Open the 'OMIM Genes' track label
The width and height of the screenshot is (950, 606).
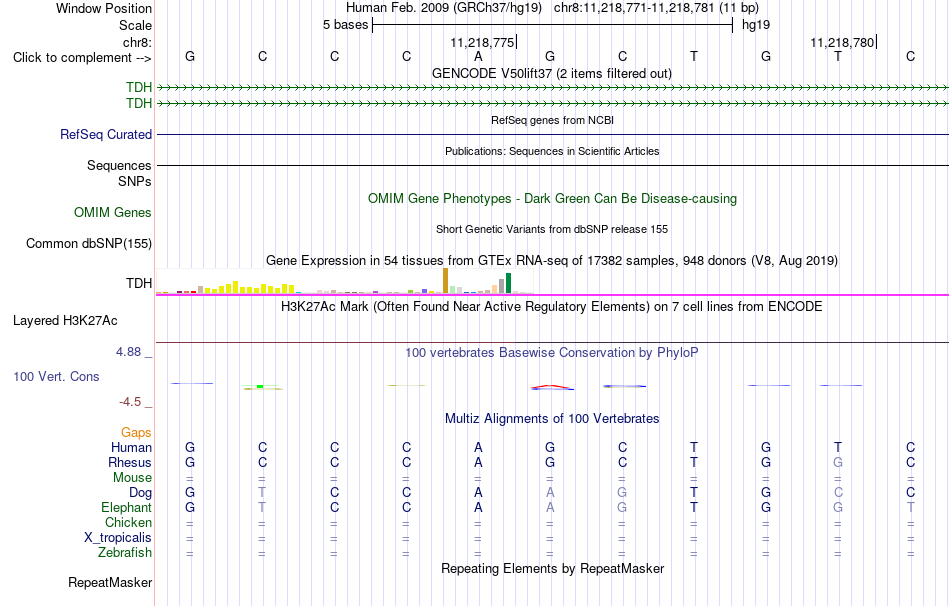coord(113,213)
